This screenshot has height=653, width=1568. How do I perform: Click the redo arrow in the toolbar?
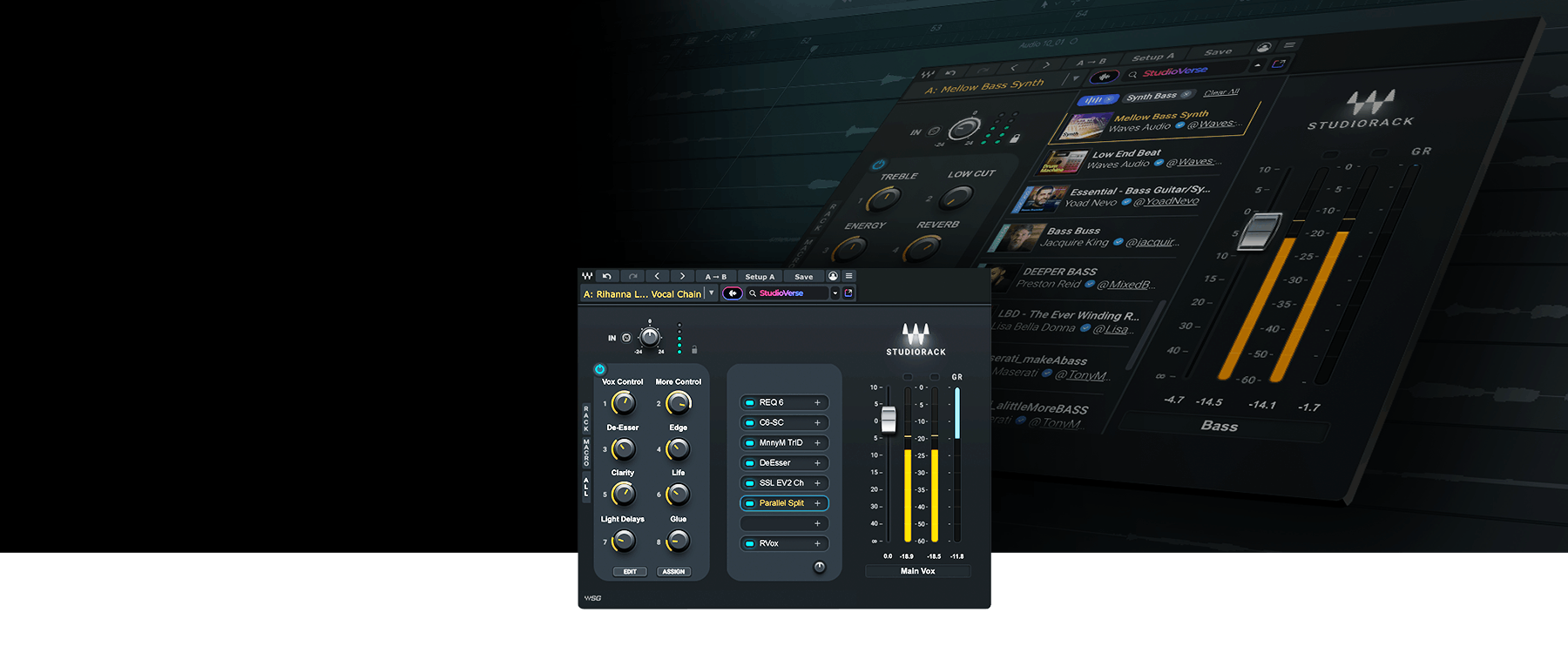(633, 277)
